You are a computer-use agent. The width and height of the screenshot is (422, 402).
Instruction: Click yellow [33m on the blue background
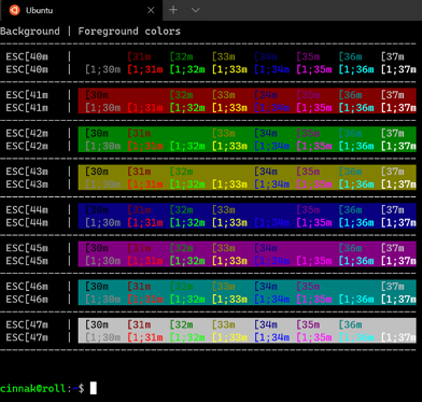click(x=224, y=210)
